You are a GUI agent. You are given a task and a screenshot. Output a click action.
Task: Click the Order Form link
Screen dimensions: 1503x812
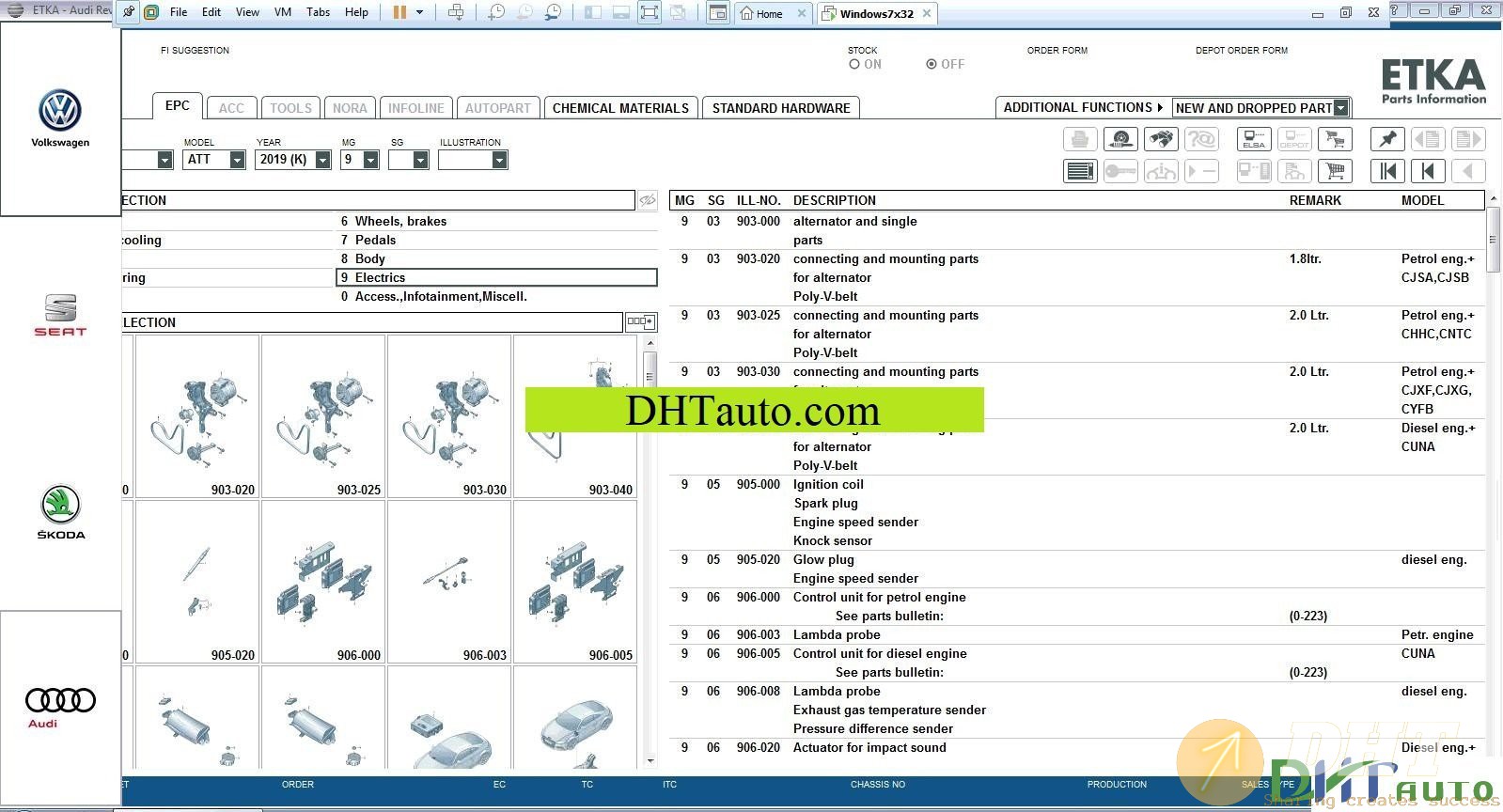1057,50
